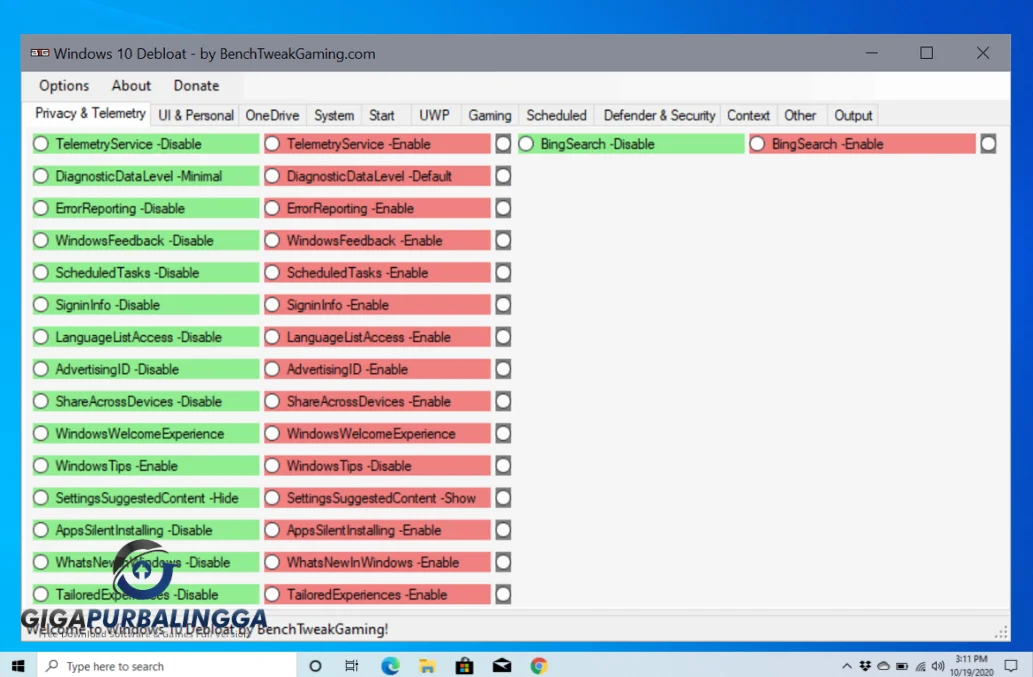Switch to the System tab

coord(334,115)
